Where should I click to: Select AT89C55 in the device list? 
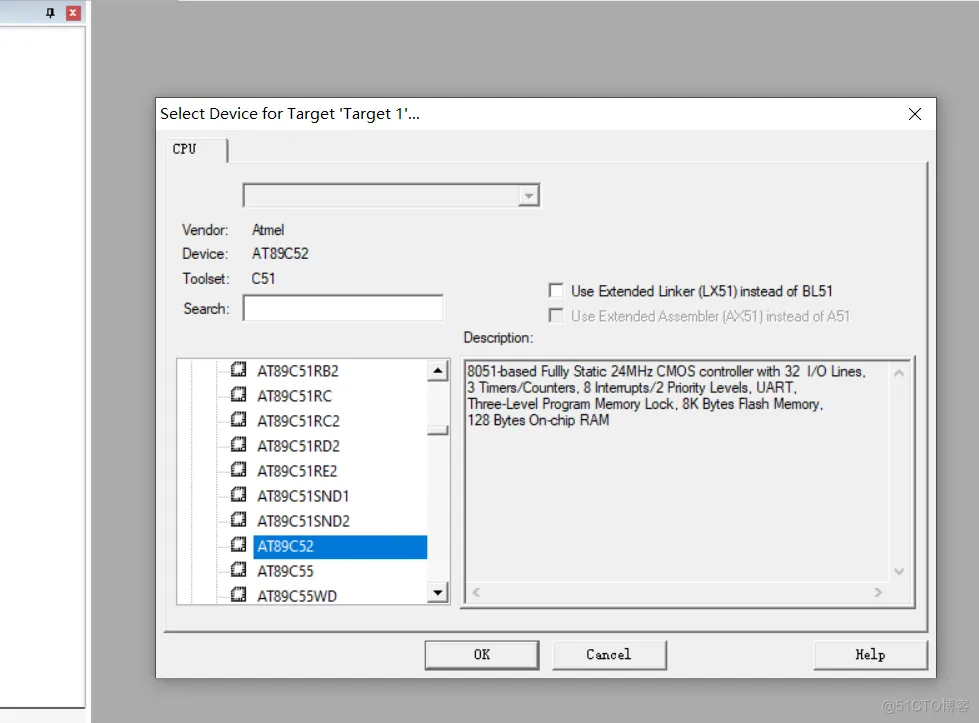pyautogui.click(x=285, y=571)
